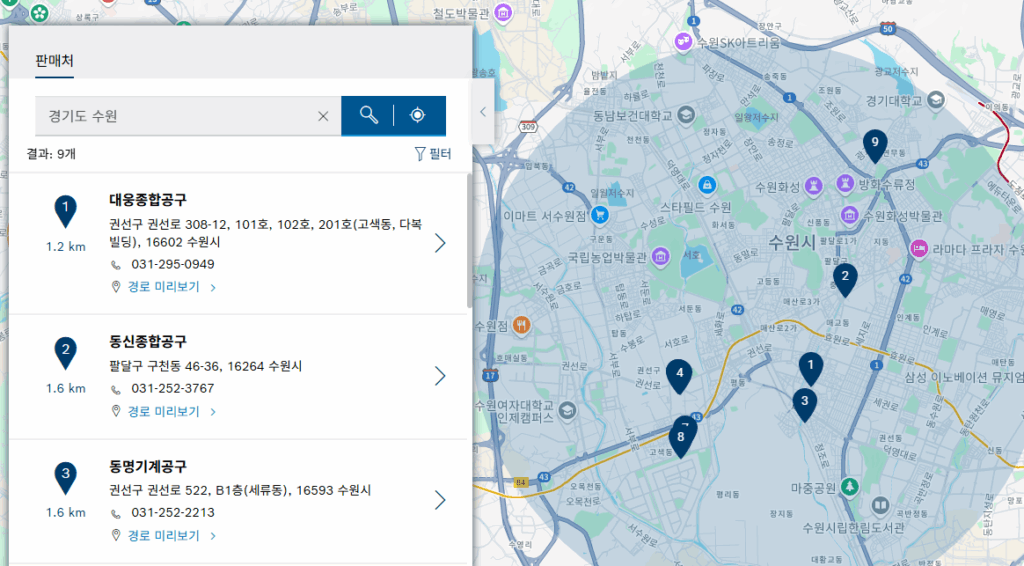Click phone number 031-252-2213

(x=172, y=512)
